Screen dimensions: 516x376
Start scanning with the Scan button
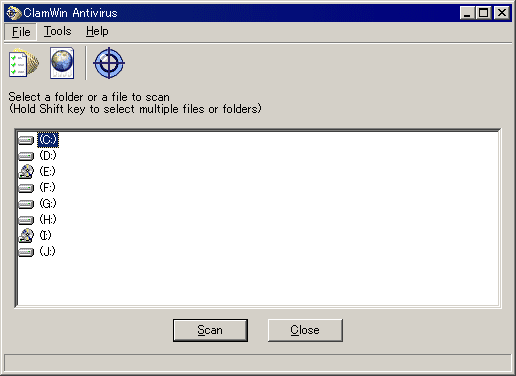tap(210, 330)
